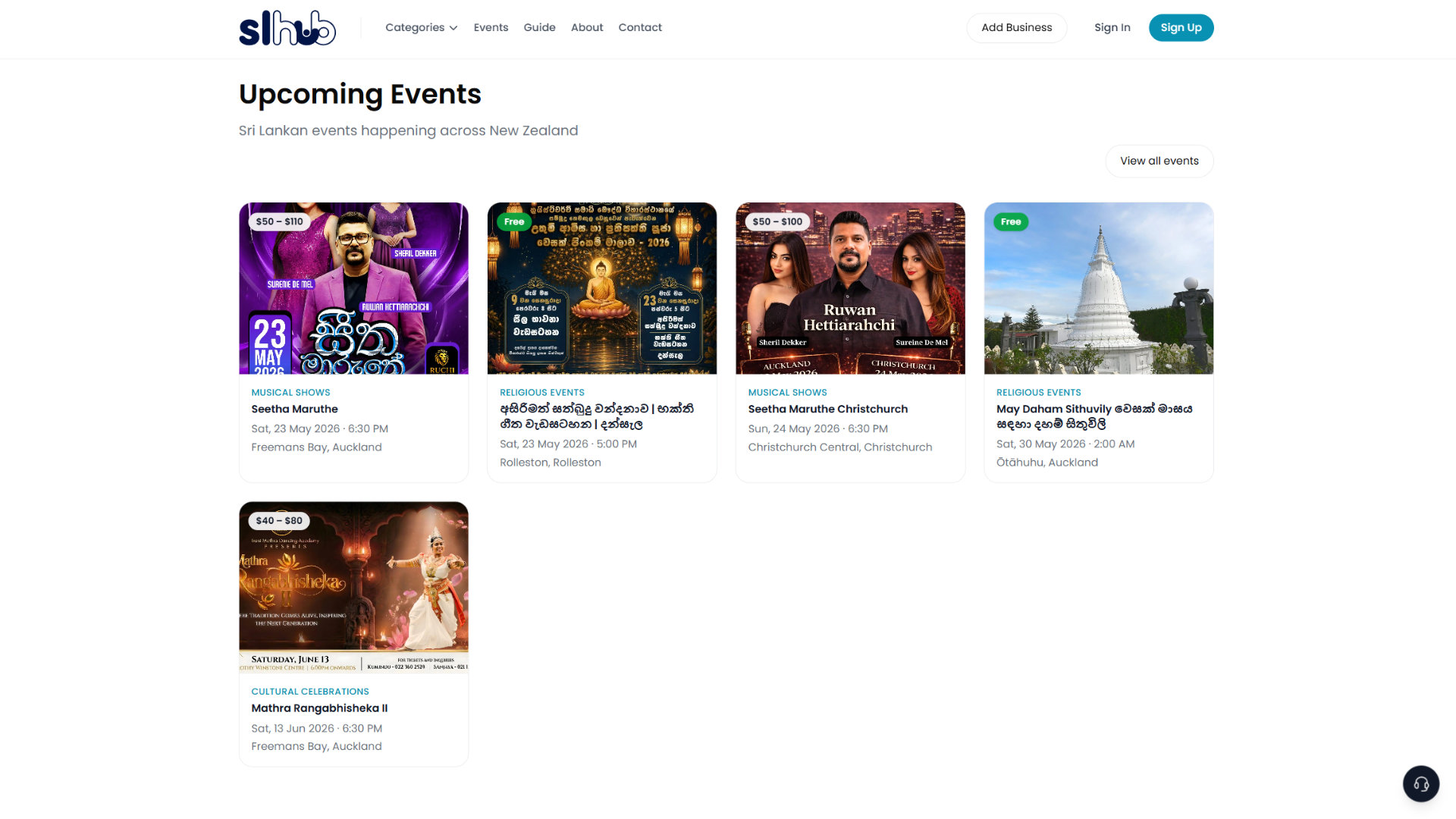
Task: Open the Sinhala-titled Rolleston event title
Action: (x=597, y=416)
